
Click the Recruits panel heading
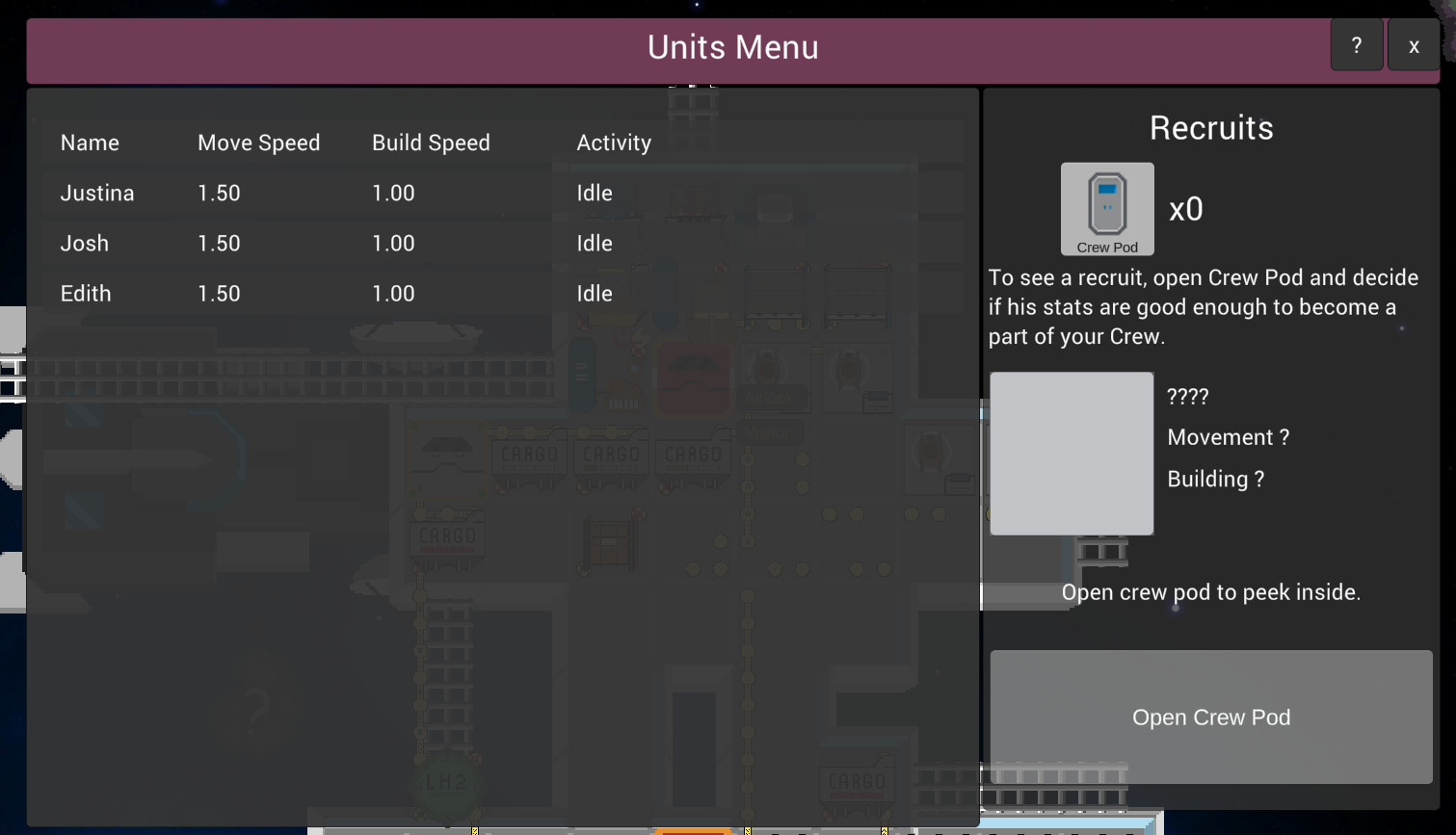click(x=1211, y=127)
